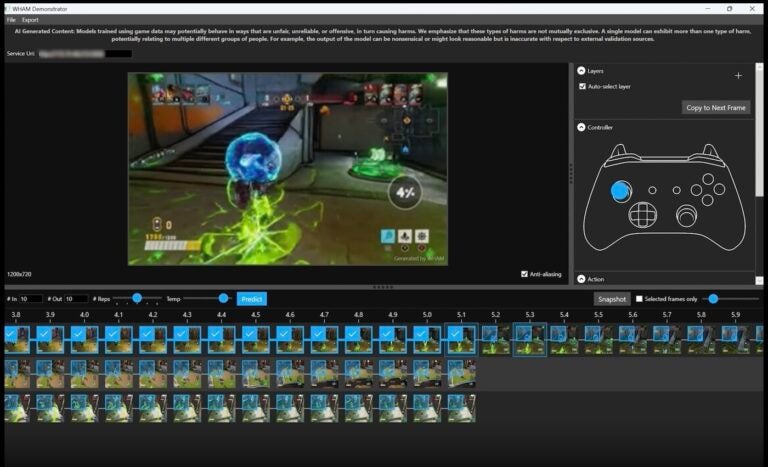Viewport: 768px width, 467px height.
Task: Adjust the Temp slider handle
Action: [223, 298]
